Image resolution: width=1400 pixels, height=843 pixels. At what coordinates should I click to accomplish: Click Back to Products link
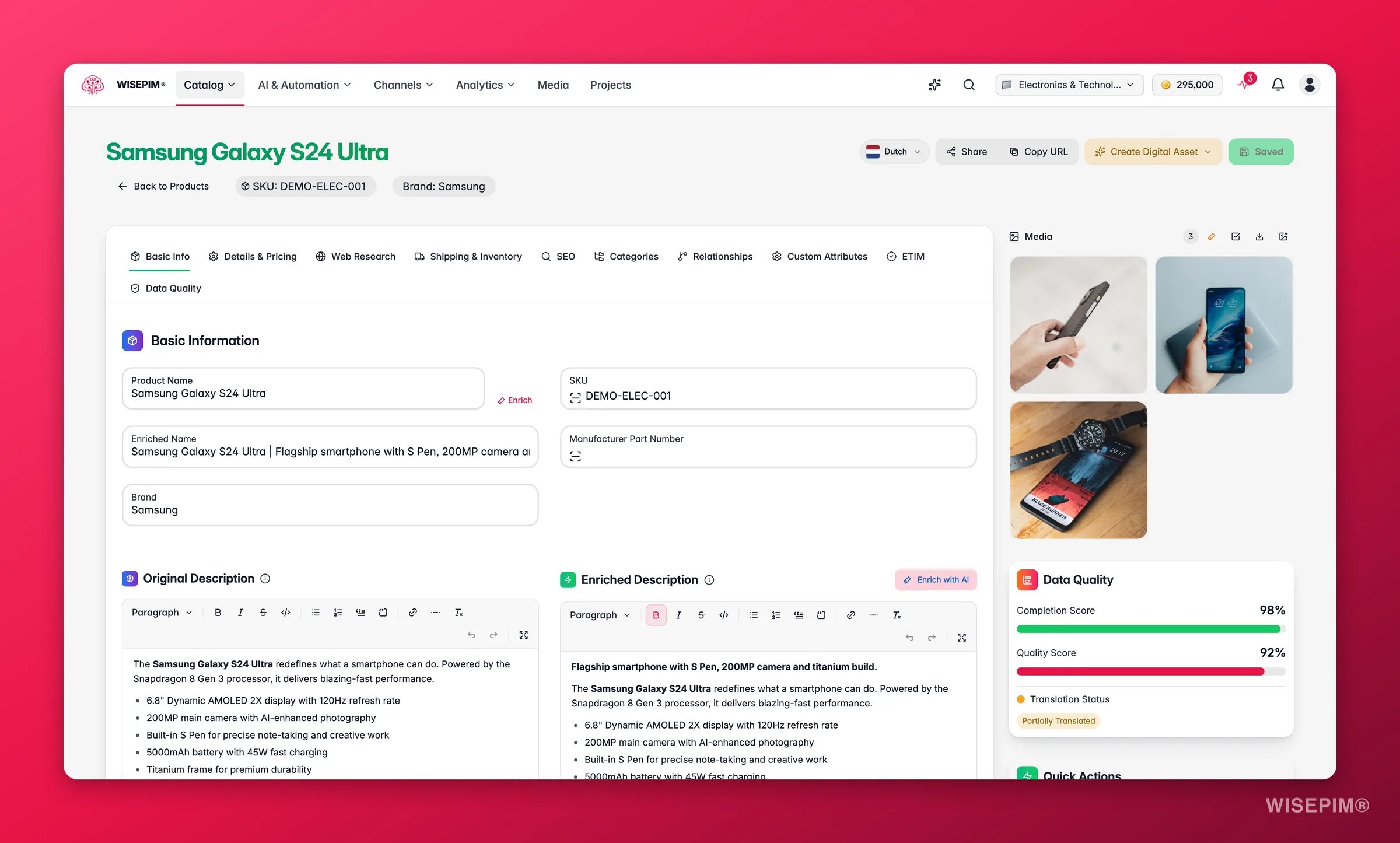pos(163,186)
